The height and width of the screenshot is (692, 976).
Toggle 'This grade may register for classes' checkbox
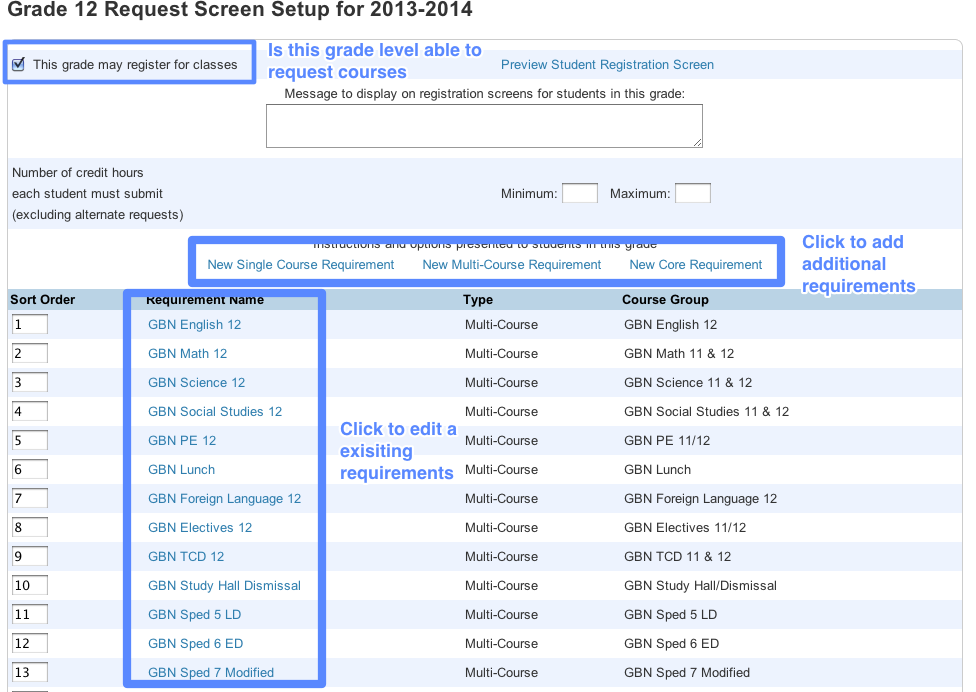[x=18, y=65]
